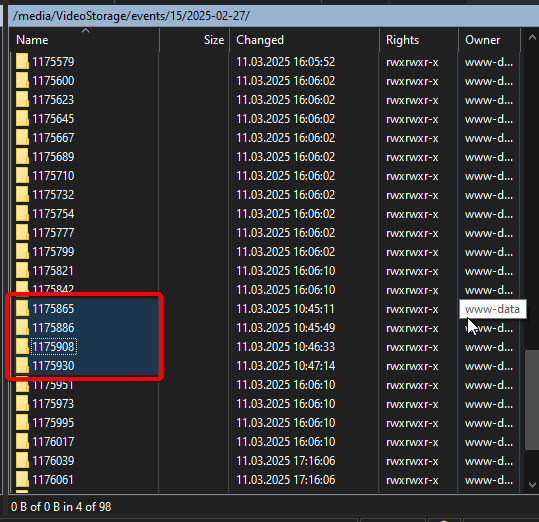Click changed time 11.03.2025 10:45:11
The image size is (539, 522).
(x=285, y=309)
